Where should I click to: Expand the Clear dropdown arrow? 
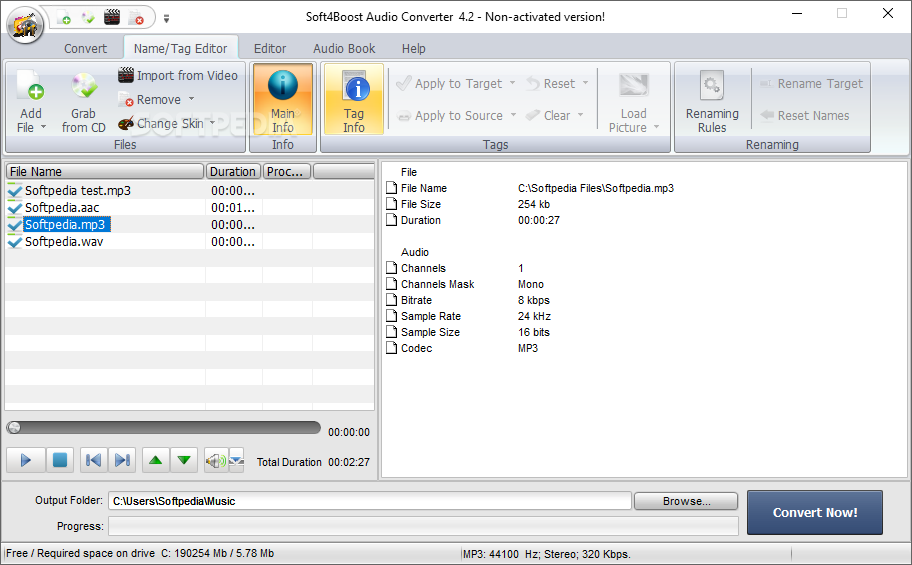point(580,115)
